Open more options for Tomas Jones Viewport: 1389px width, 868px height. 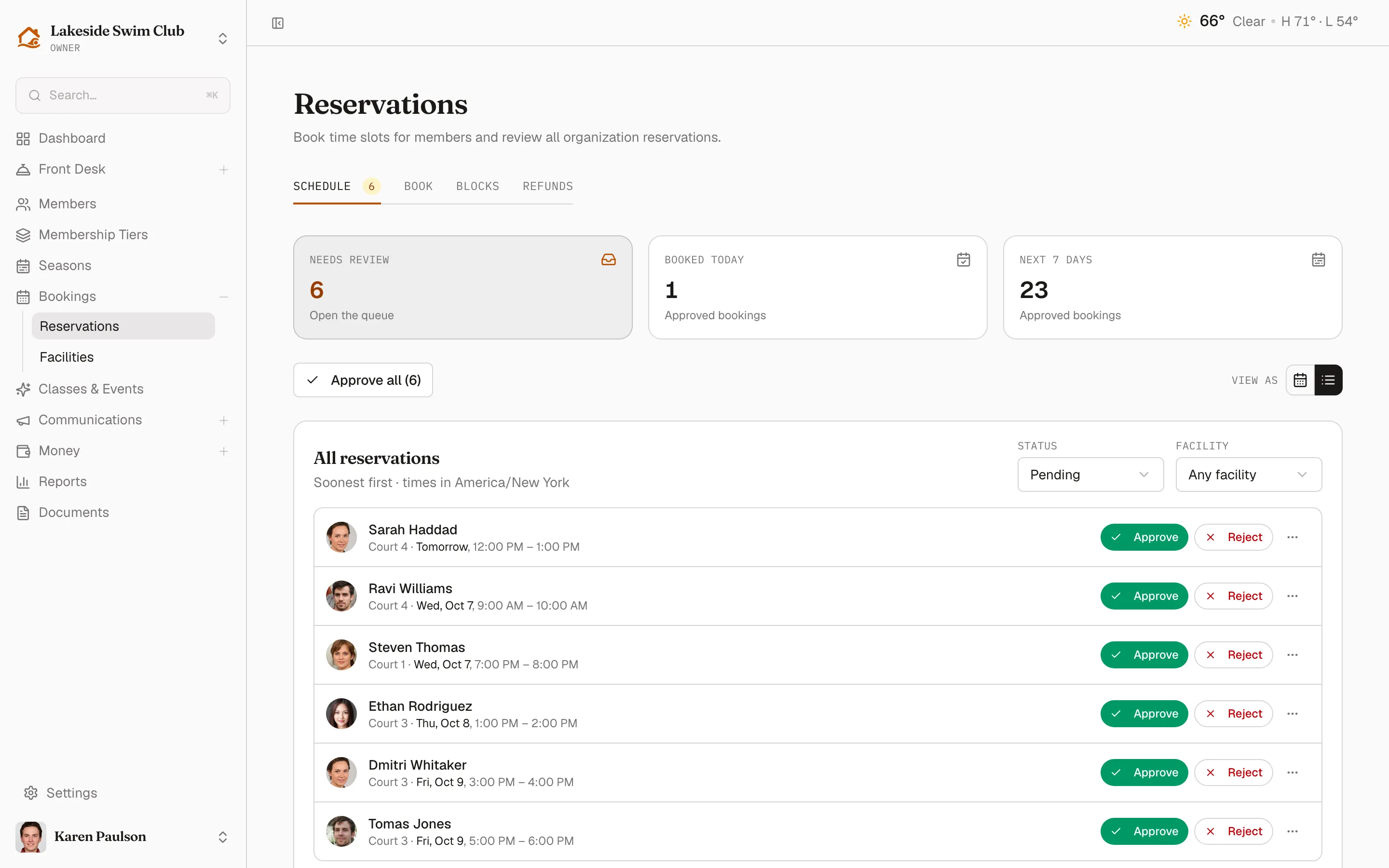click(x=1293, y=831)
